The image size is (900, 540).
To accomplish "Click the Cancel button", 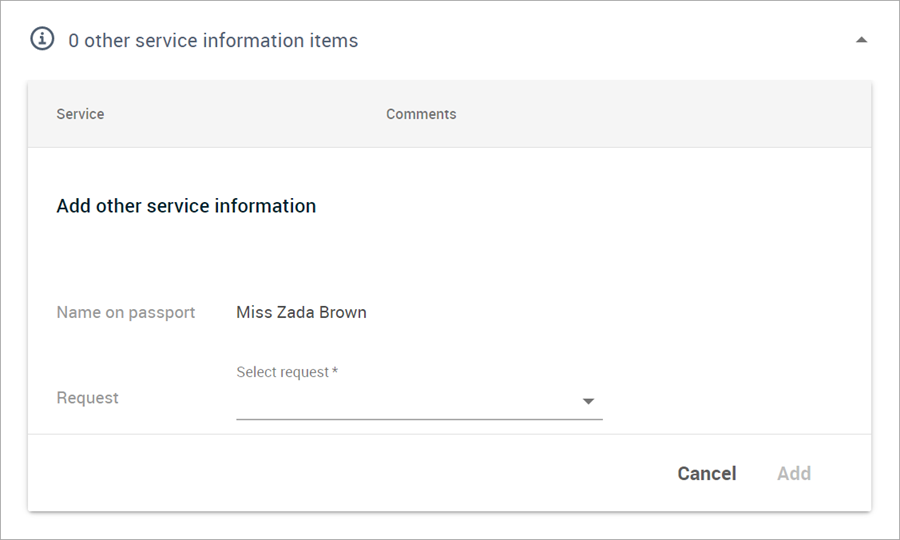I will pyautogui.click(x=707, y=473).
